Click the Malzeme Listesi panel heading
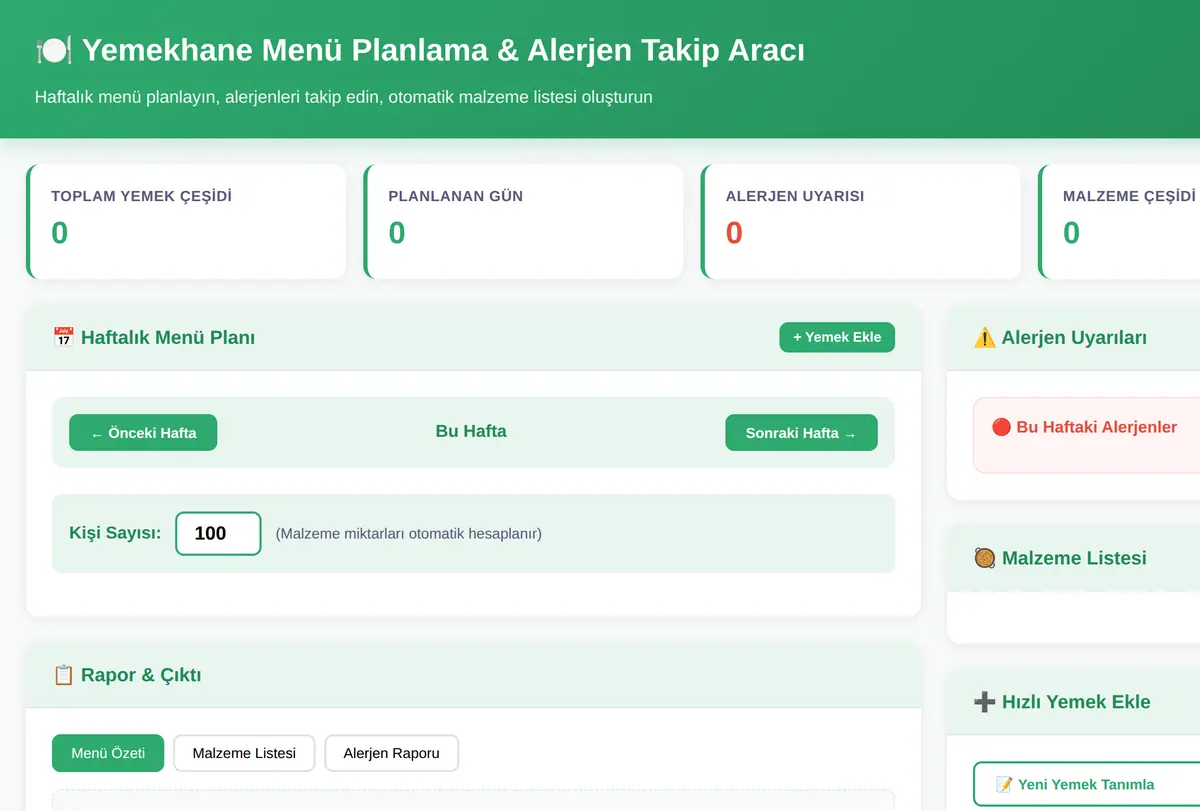Viewport: 1200px width, 811px height. (x=1074, y=558)
